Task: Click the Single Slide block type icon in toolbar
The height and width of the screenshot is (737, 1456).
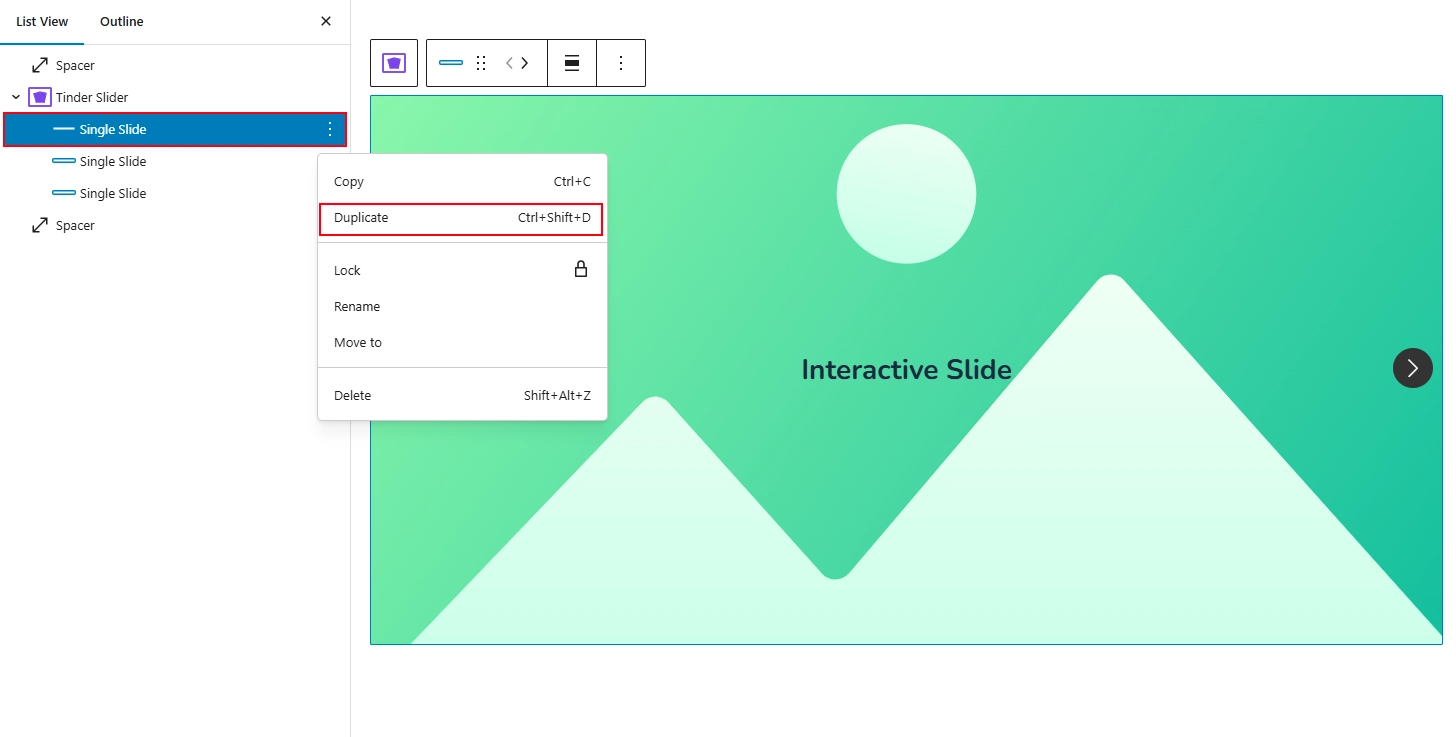Action: (451, 63)
